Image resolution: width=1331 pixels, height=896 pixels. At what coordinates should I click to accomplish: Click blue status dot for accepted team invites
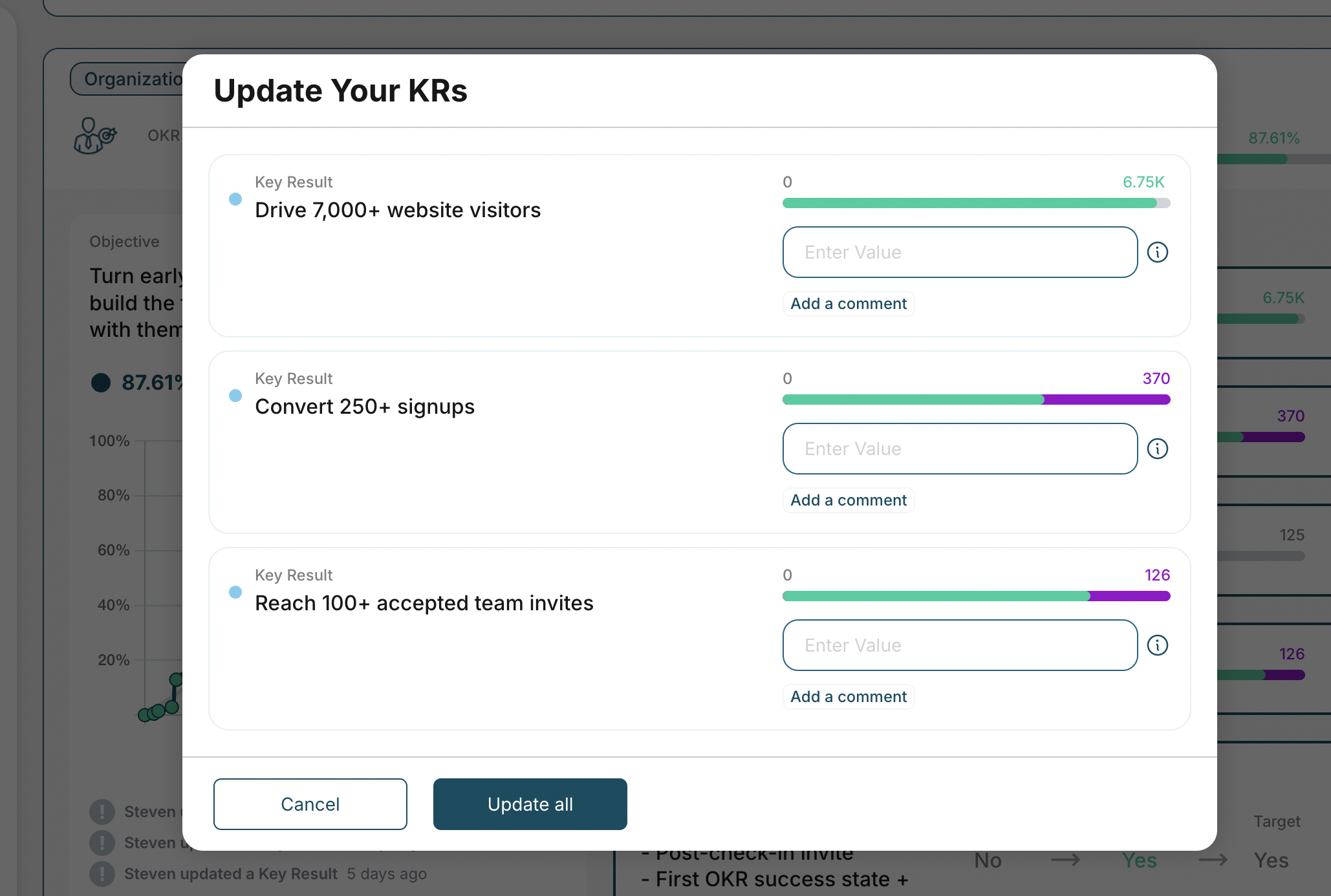pos(235,592)
